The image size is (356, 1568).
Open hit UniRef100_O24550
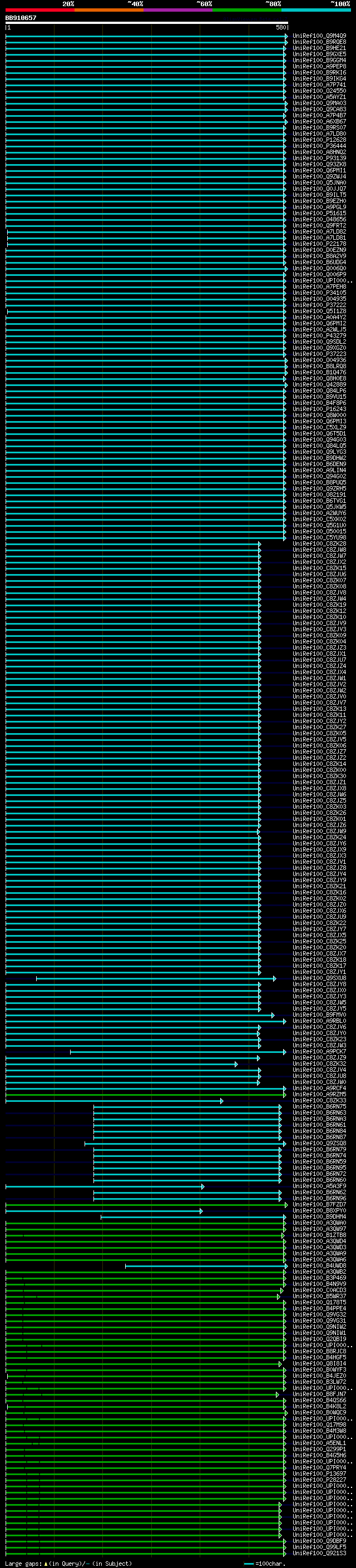319,91
